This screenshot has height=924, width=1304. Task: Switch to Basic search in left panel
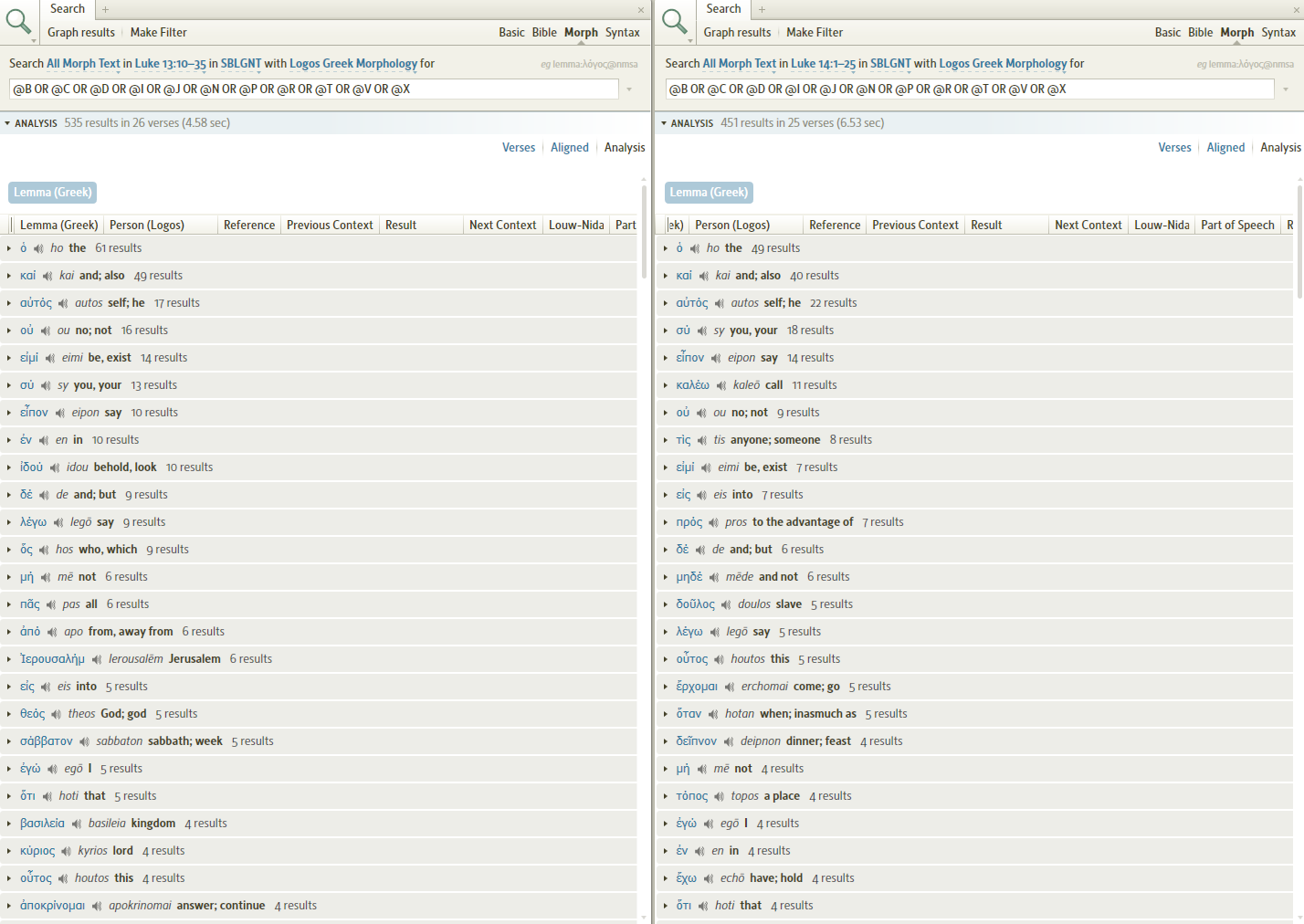511,32
